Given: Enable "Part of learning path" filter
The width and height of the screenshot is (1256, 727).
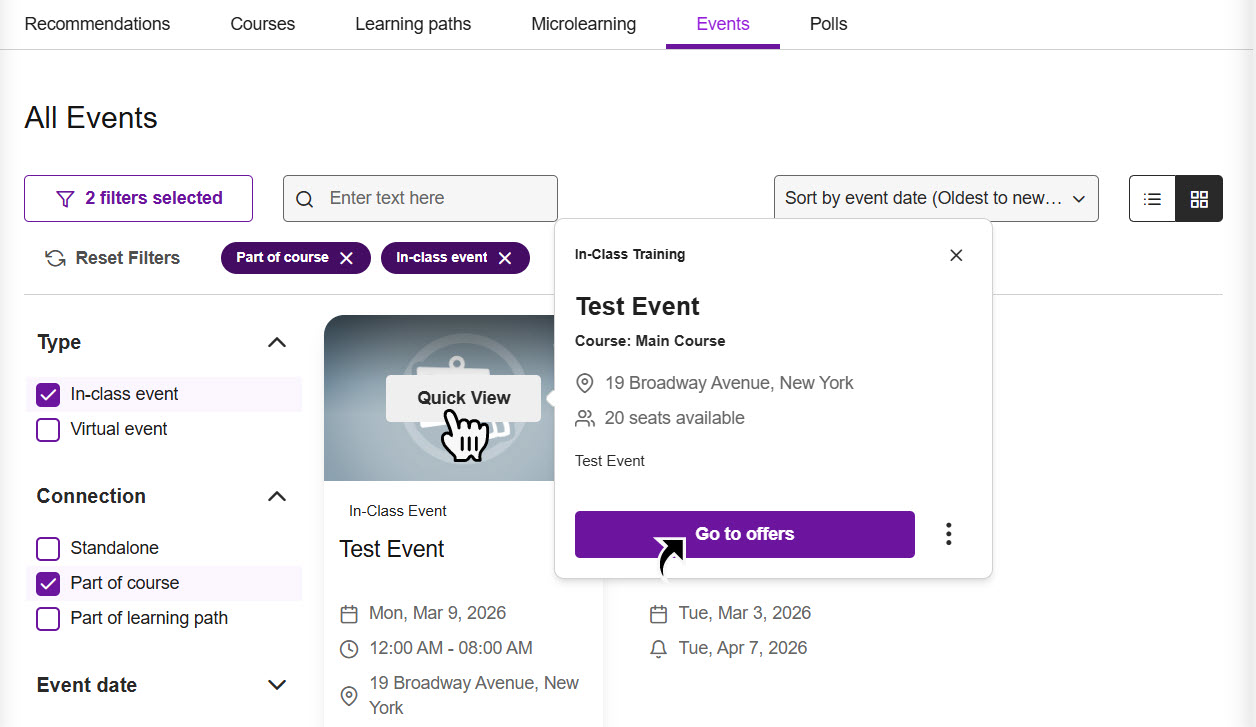Looking at the screenshot, I should tap(47, 618).
